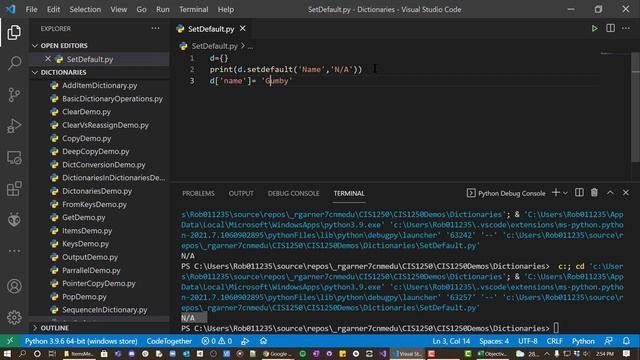Open the Edit menu
Screen dimensions: 640x360
53,9
